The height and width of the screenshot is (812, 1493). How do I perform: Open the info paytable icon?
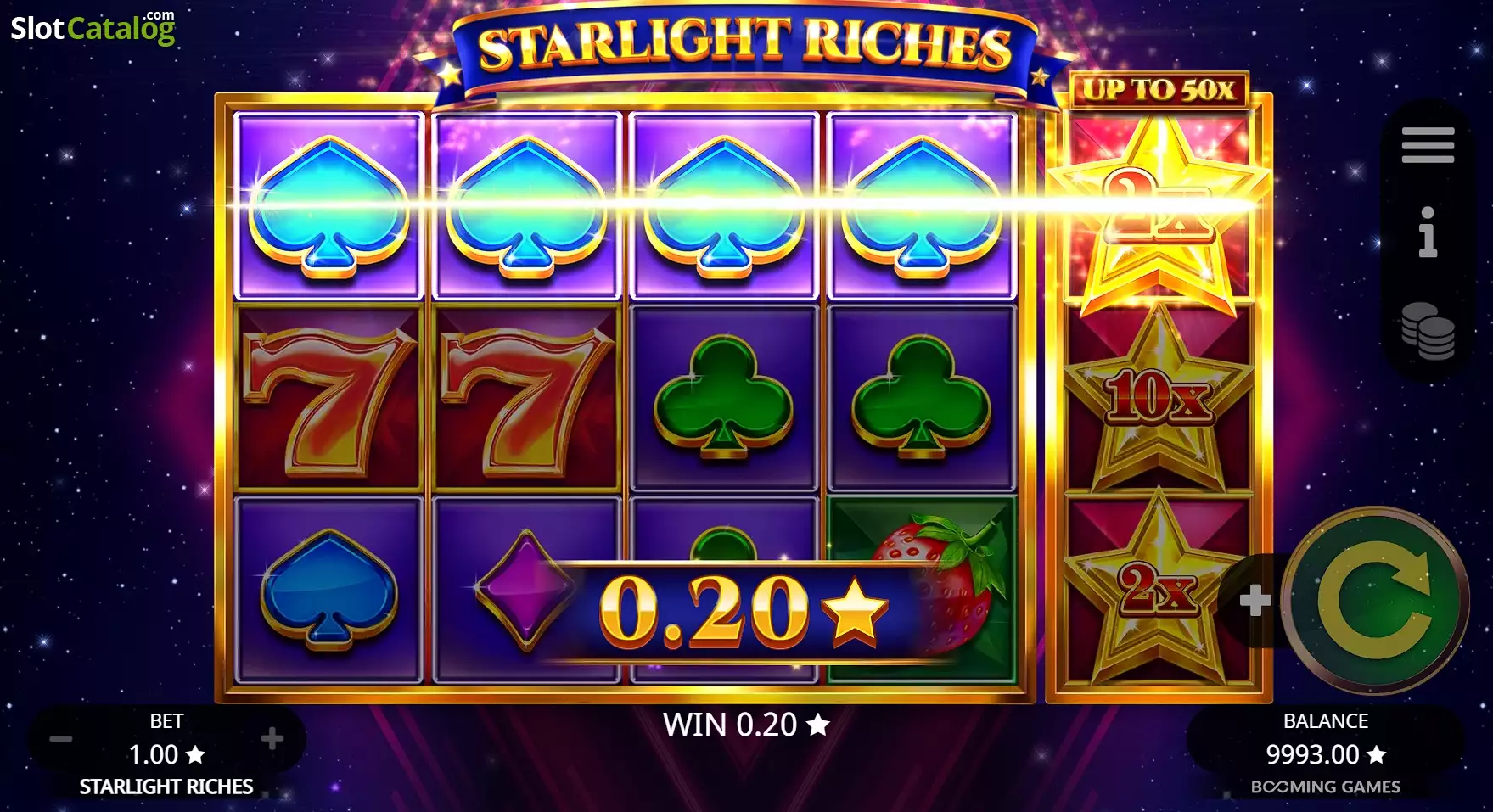coord(1428,232)
